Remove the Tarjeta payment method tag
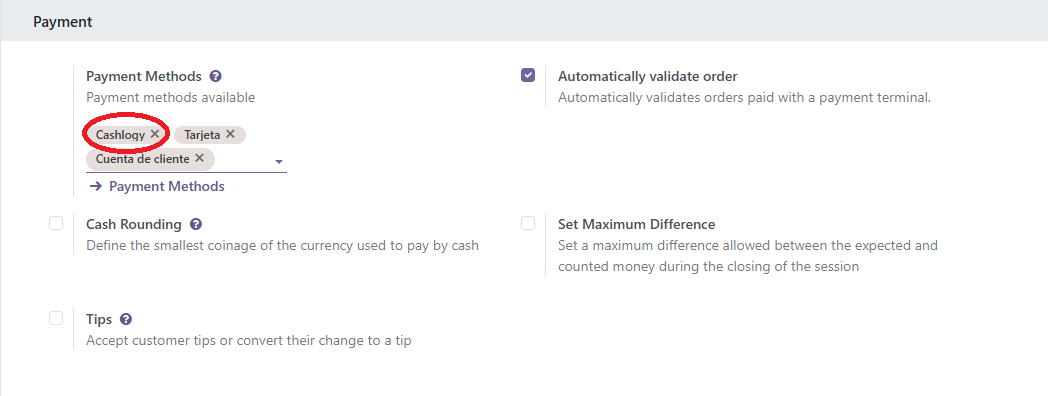 230,134
